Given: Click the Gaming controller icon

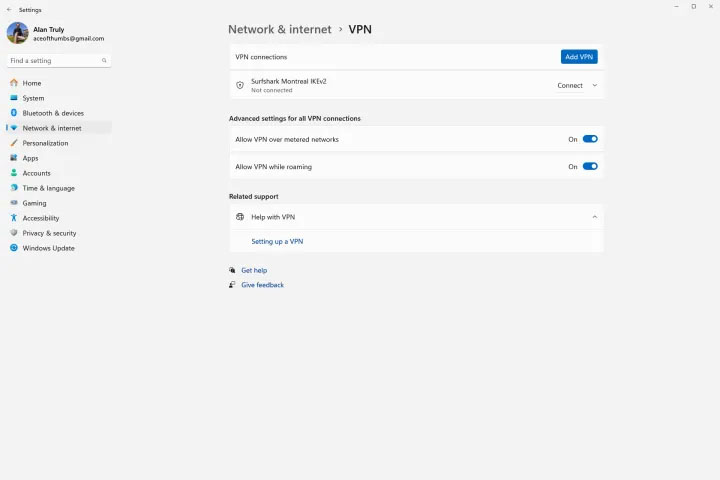Looking at the screenshot, I should point(14,203).
